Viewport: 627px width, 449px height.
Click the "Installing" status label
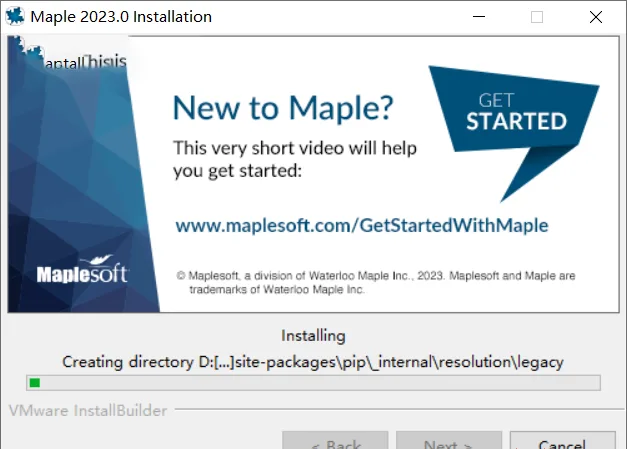coord(313,336)
